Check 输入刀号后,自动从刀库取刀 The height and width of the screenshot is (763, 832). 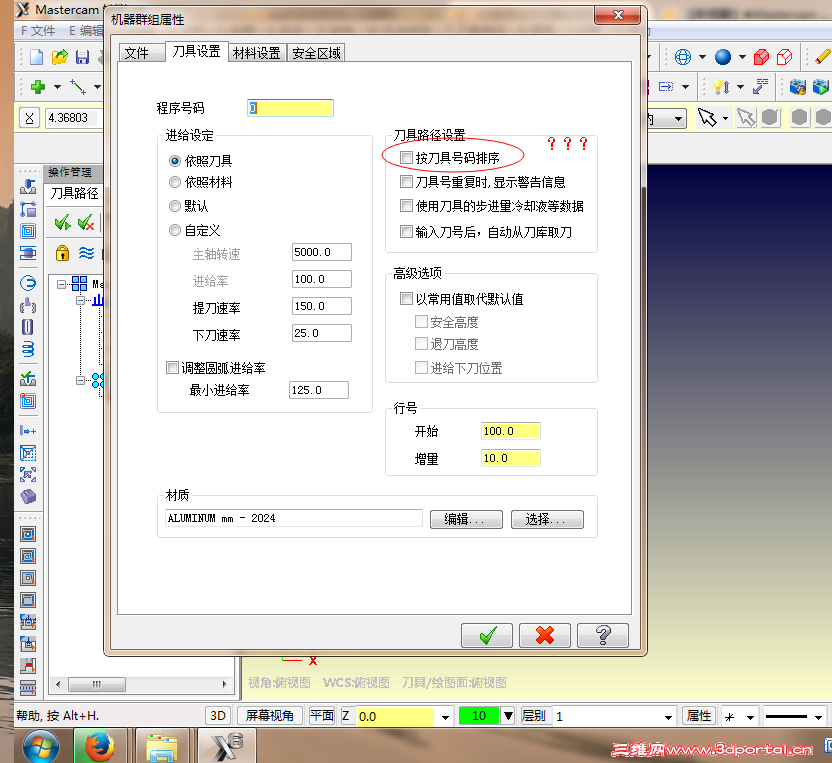click(x=406, y=231)
